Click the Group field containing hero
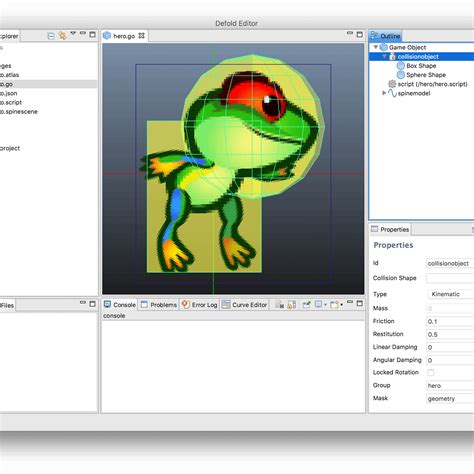The width and height of the screenshot is (474, 474). pyautogui.click(x=450, y=386)
